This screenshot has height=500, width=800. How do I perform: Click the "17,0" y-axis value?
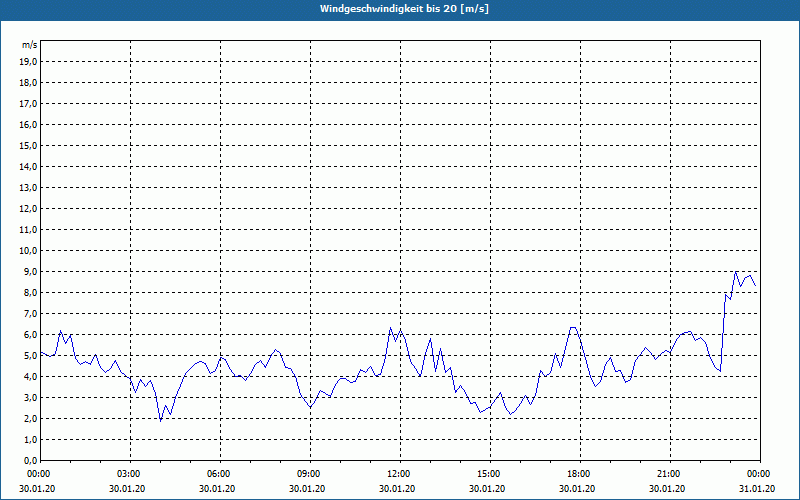[28, 104]
